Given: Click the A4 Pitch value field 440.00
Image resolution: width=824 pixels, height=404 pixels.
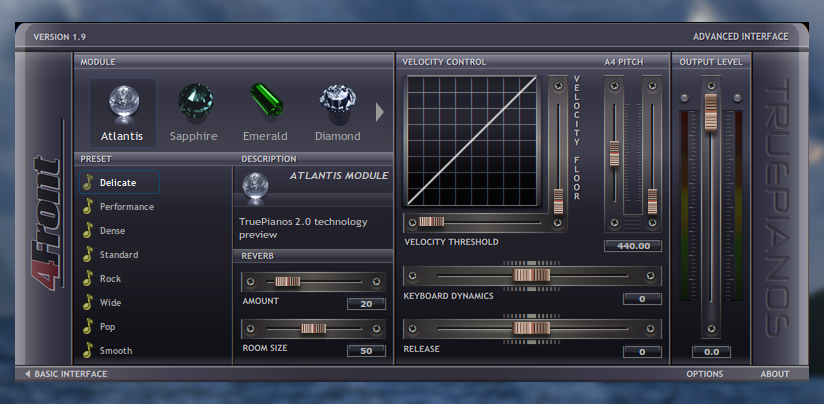Looking at the screenshot, I should [633, 246].
